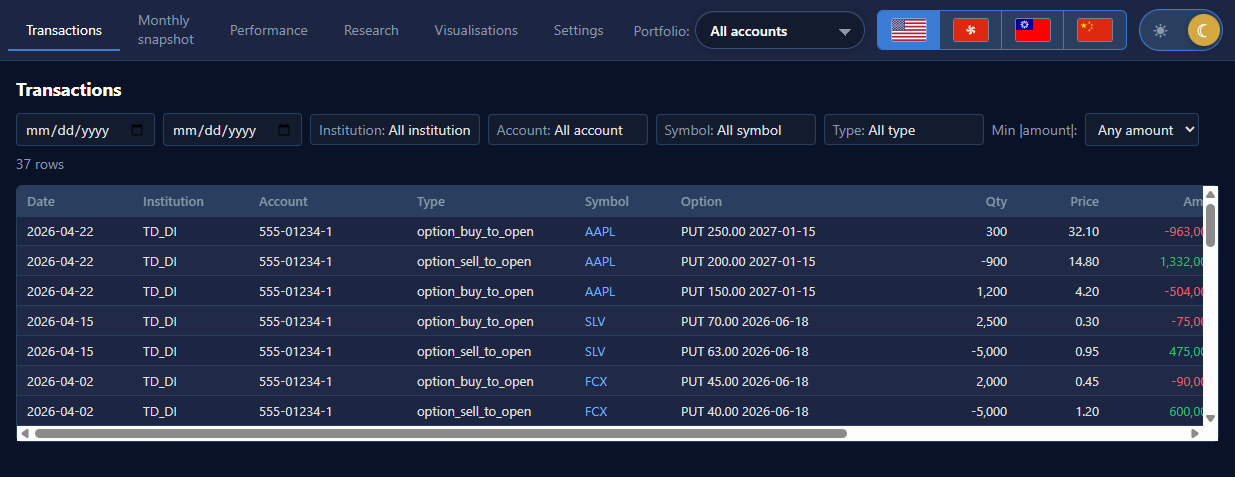Click the PUT 63.00 2026-06-18 option cell
1235x477 pixels.
click(x=744, y=351)
